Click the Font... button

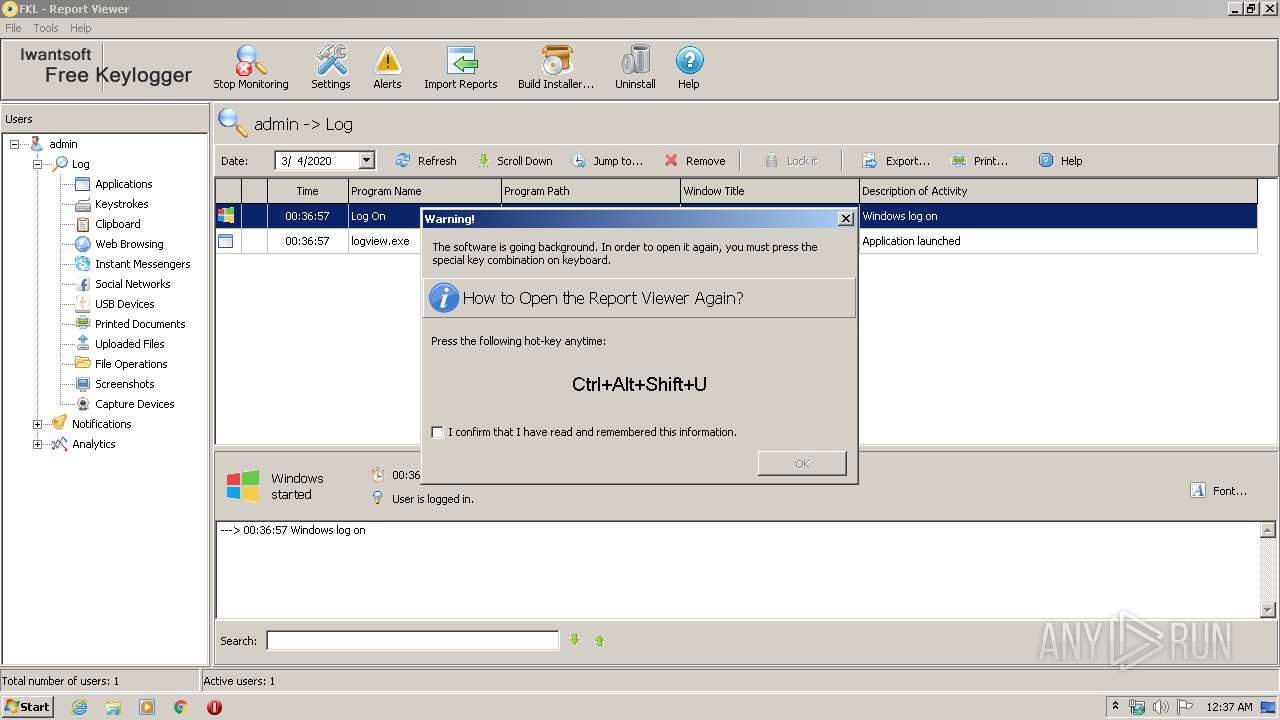[1218, 491]
